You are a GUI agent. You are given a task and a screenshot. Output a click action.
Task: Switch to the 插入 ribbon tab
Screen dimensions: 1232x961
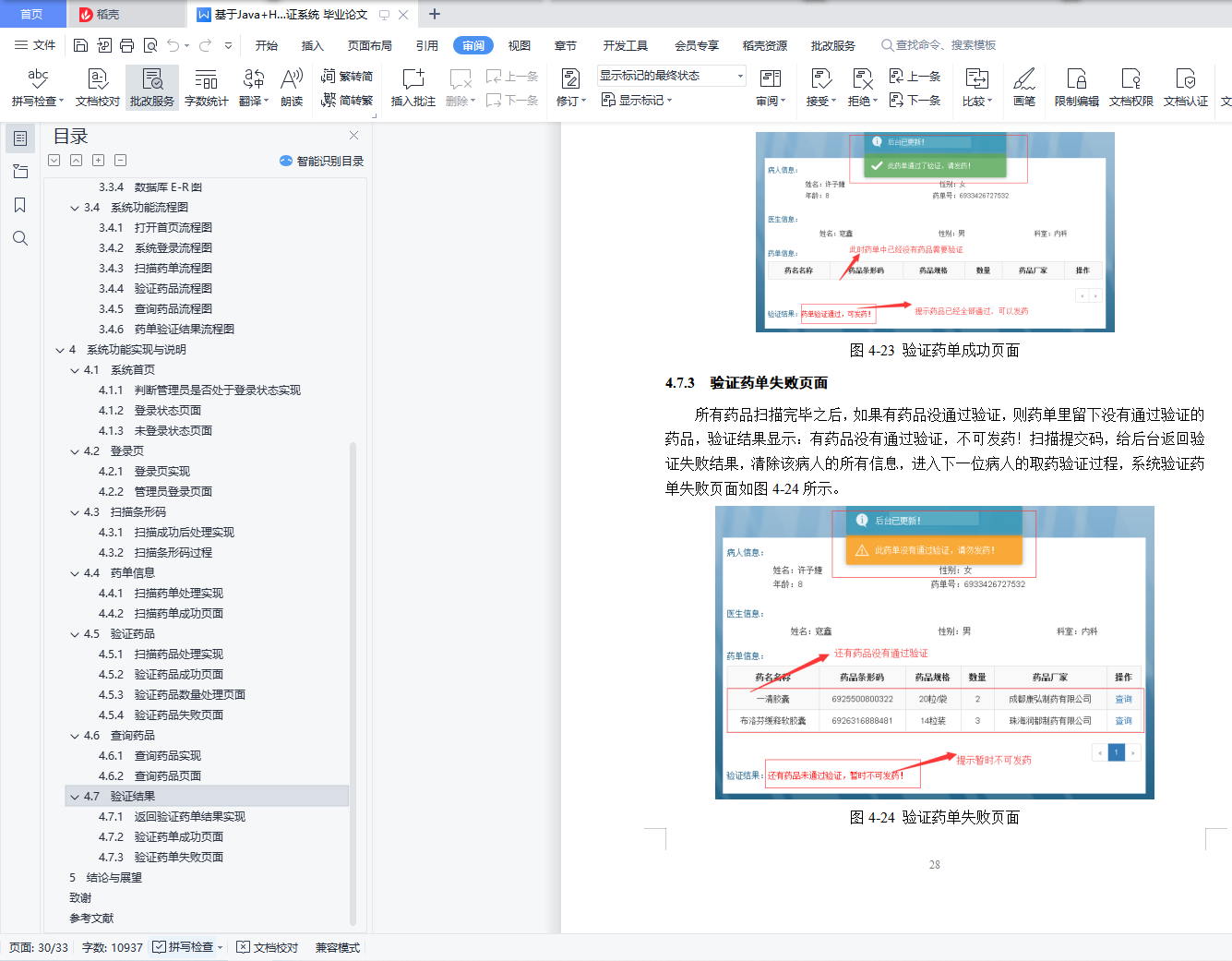313,45
